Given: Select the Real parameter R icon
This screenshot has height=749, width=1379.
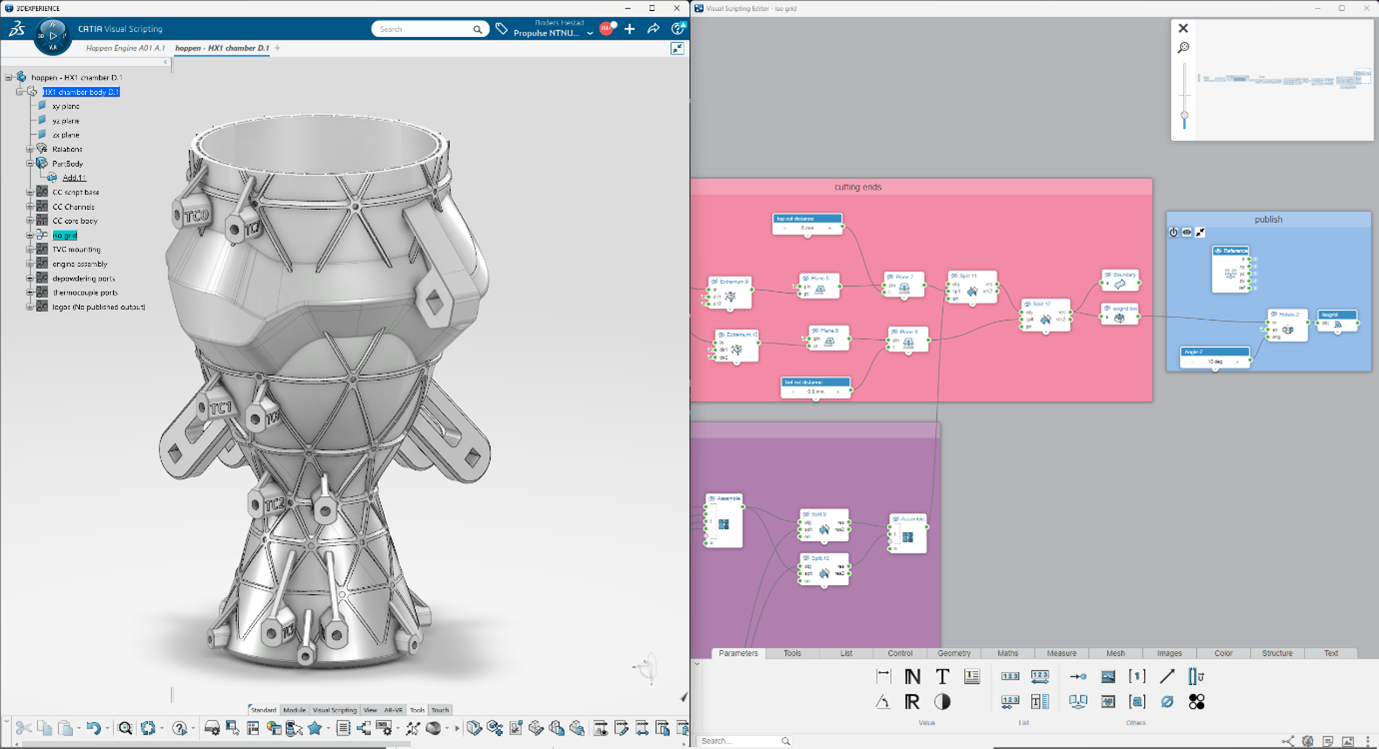Looking at the screenshot, I should coord(912,702).
